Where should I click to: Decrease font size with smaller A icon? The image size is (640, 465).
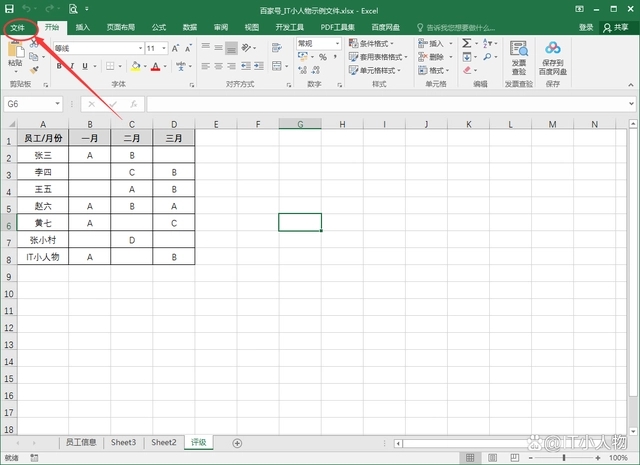click(188, 48)
